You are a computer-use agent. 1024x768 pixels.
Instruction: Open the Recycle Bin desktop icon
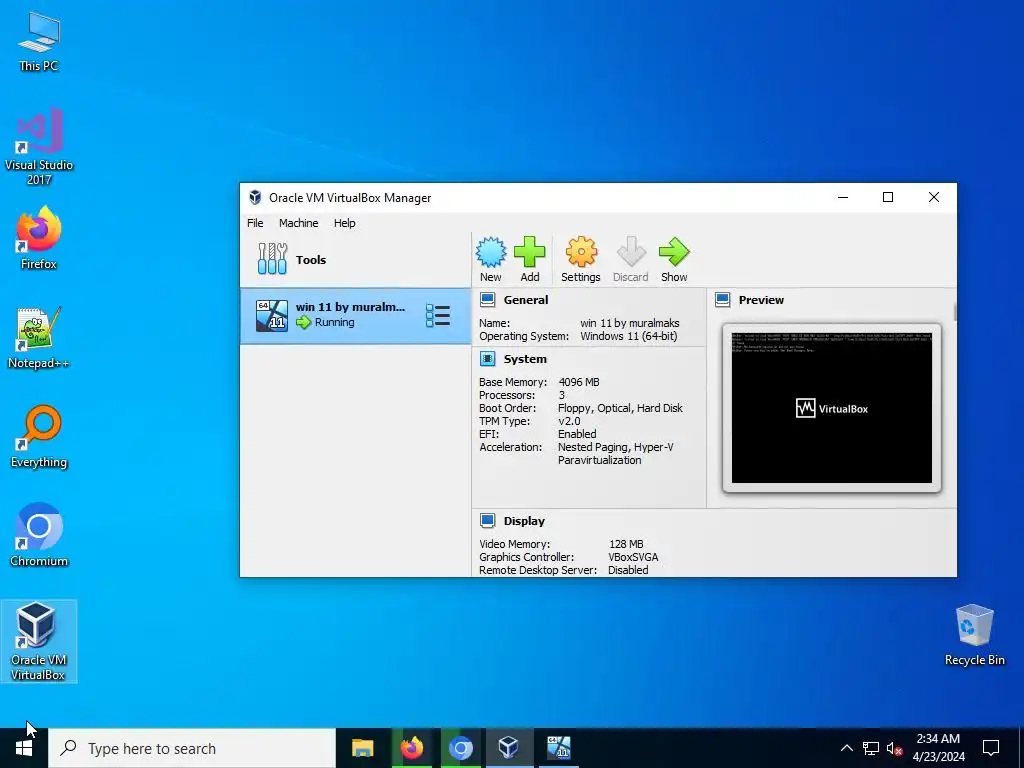pyautogui.click(x=974, y=635)
